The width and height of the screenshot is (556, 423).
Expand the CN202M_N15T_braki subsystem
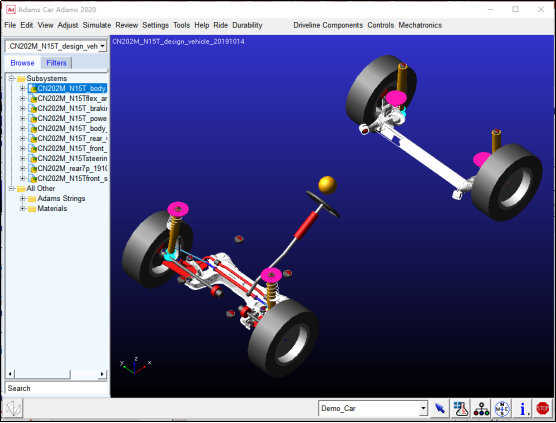click(23, 108)
